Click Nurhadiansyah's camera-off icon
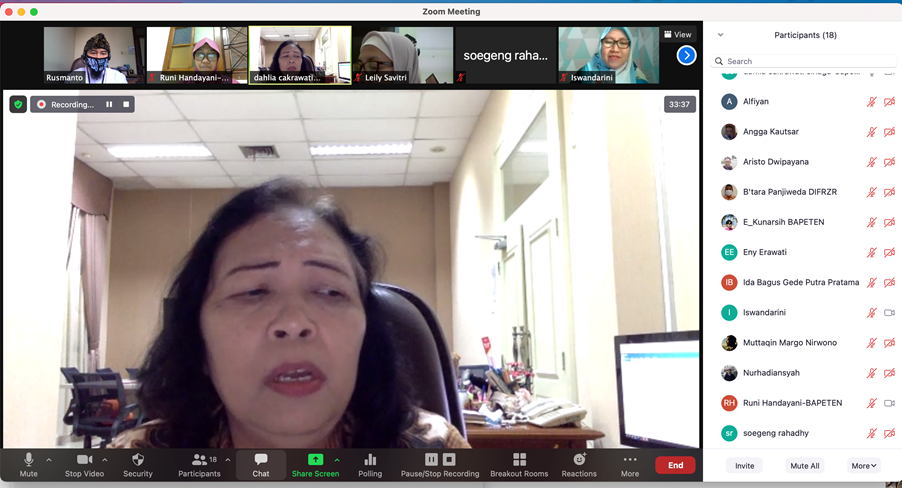902x488 pixels. coord(889,373)
